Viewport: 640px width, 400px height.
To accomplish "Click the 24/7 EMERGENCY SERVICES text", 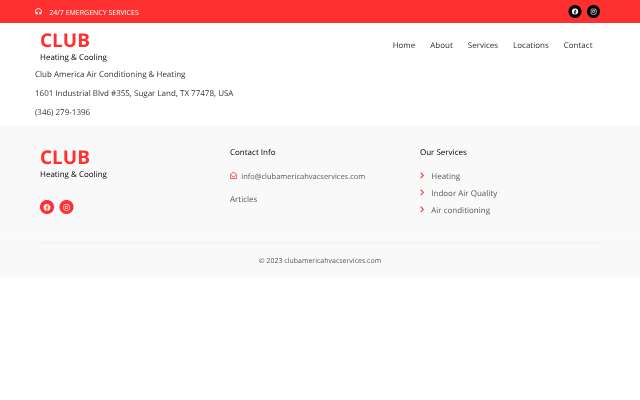I will click(x=94, y=12).
